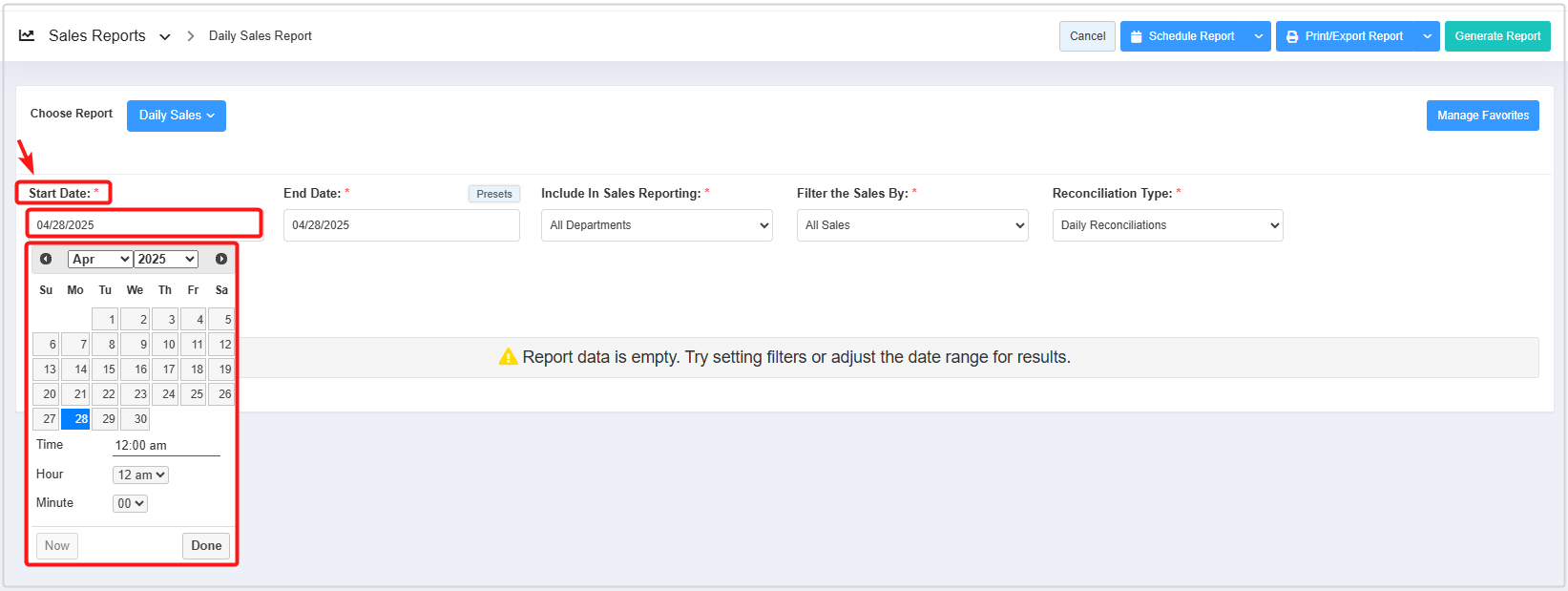Viewport: 1568px width, 591px height.
Task: Click the Sales Reports chart icon
Action: (27, 35)
